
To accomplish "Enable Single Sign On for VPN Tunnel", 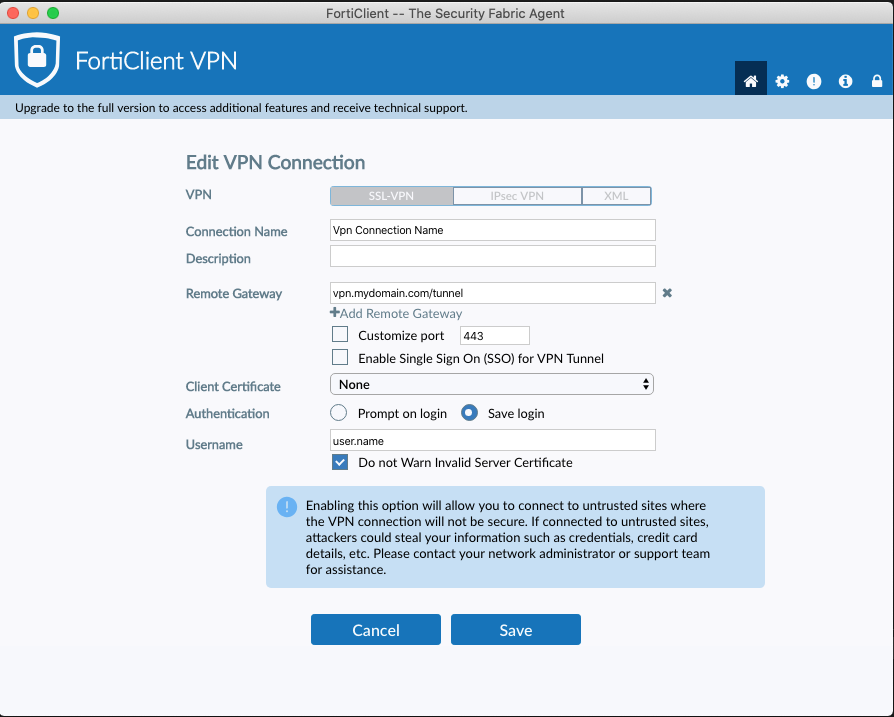I will point(340,357).
